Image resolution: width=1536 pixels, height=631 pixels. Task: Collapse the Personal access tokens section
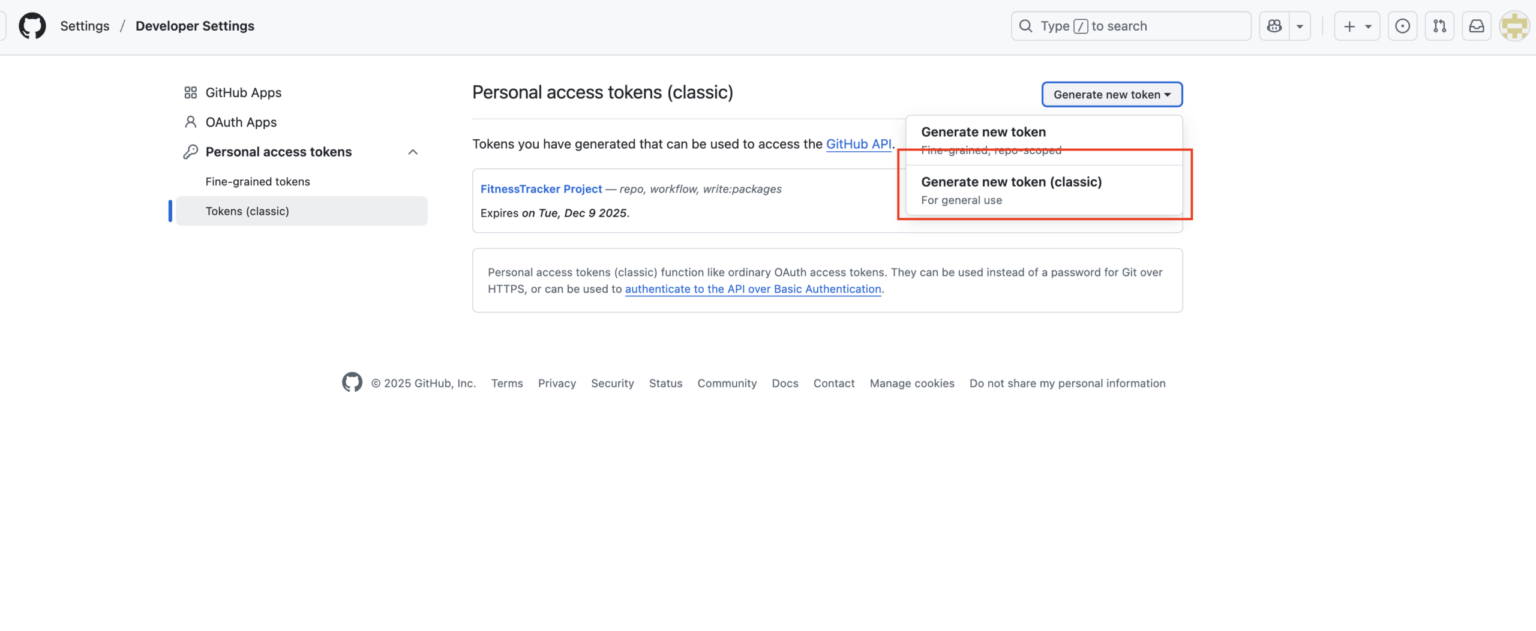413,152
